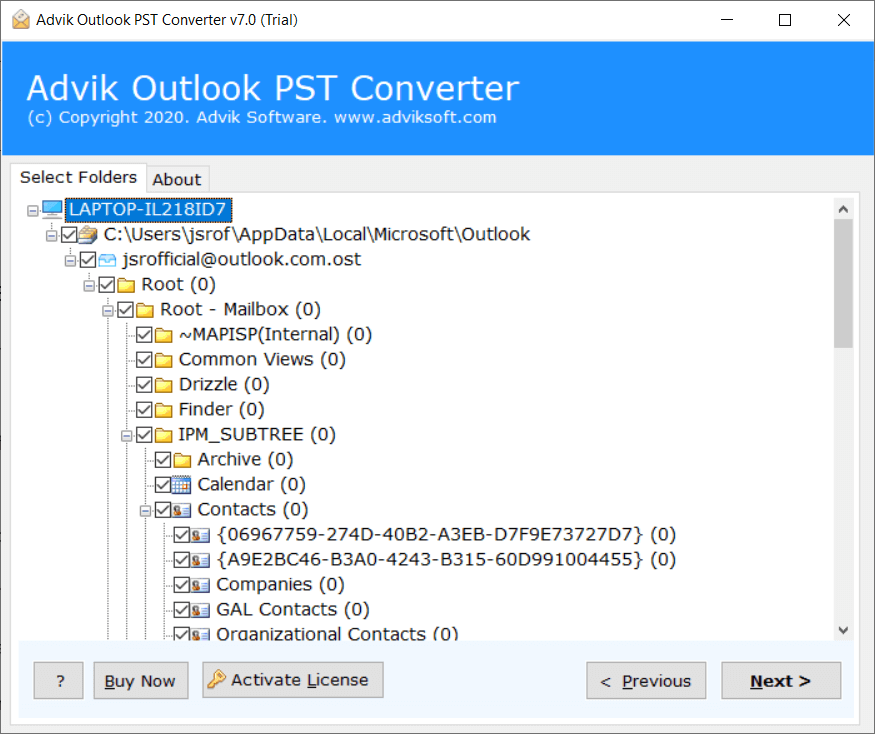875x734 pixels.
Task: Select the Calendar icon in the tree
Action: [182, 484]
